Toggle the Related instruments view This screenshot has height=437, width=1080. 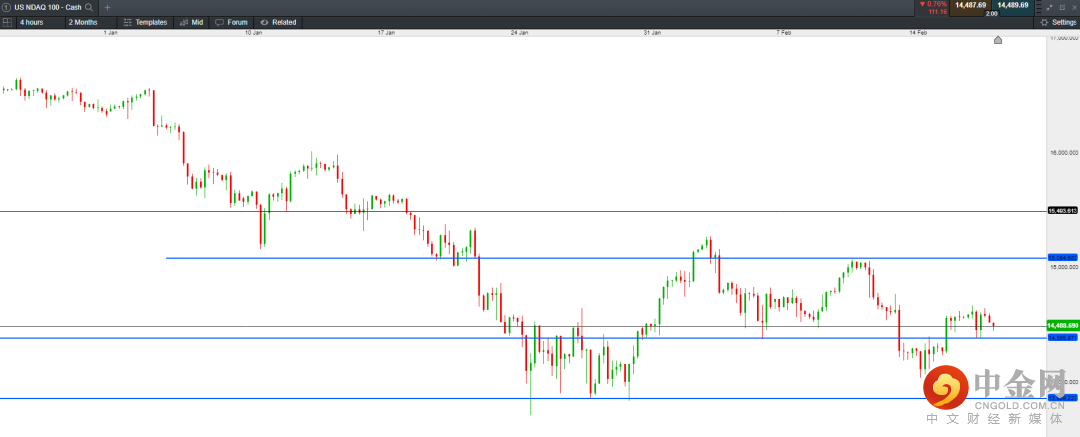coord(278,22)
